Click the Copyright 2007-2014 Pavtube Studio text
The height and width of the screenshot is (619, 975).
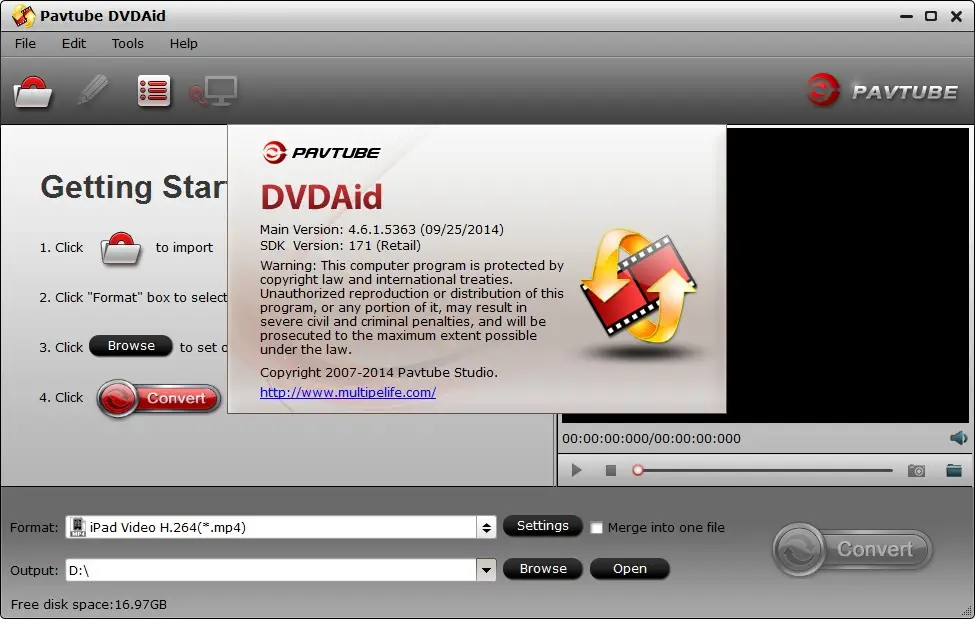coord(379,373)
